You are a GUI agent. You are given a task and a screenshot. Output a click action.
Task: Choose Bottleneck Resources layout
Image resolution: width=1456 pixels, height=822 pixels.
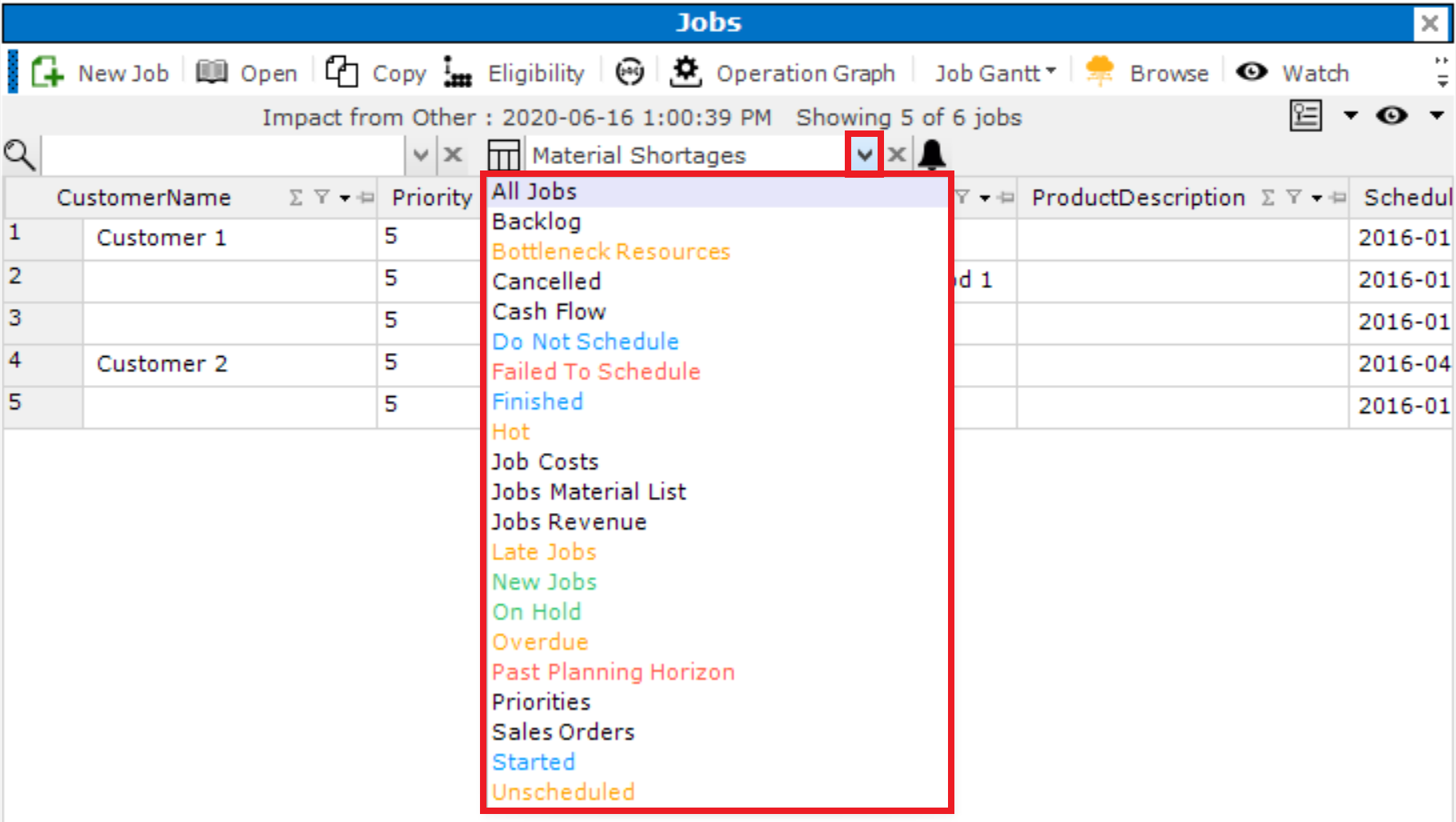[718, 251]
